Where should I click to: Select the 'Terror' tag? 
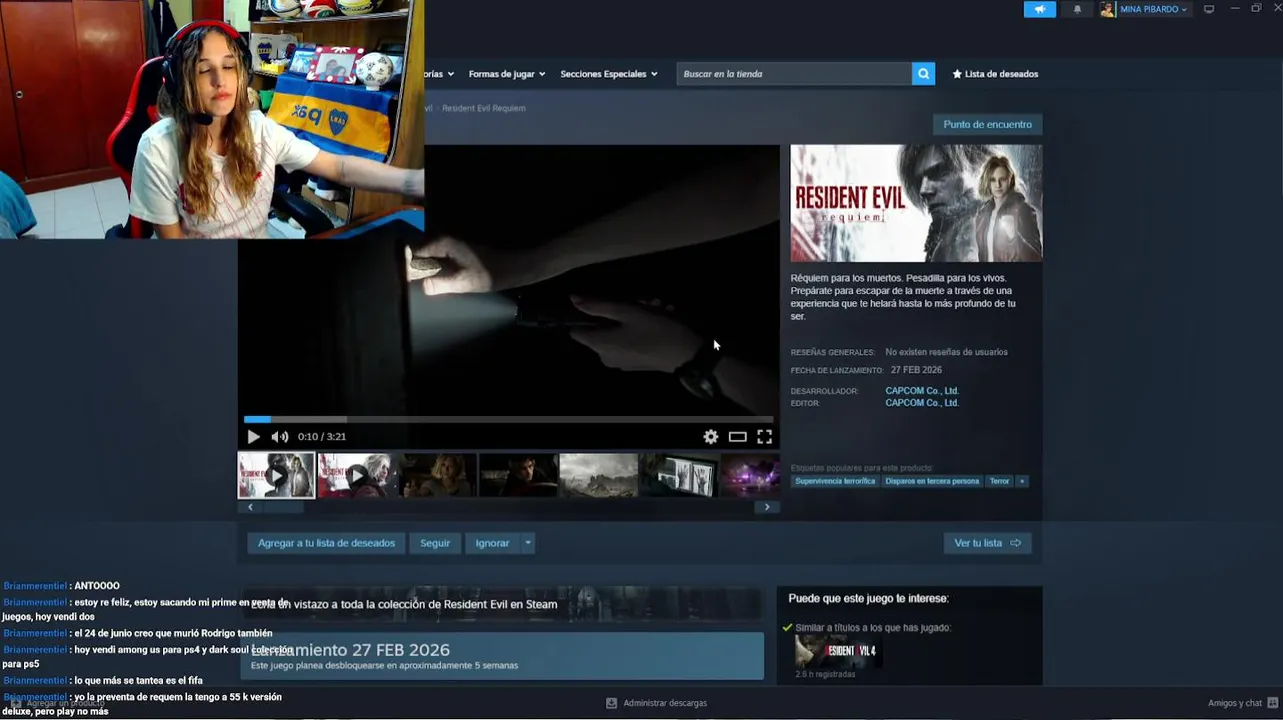click(x=1000, y=481)
